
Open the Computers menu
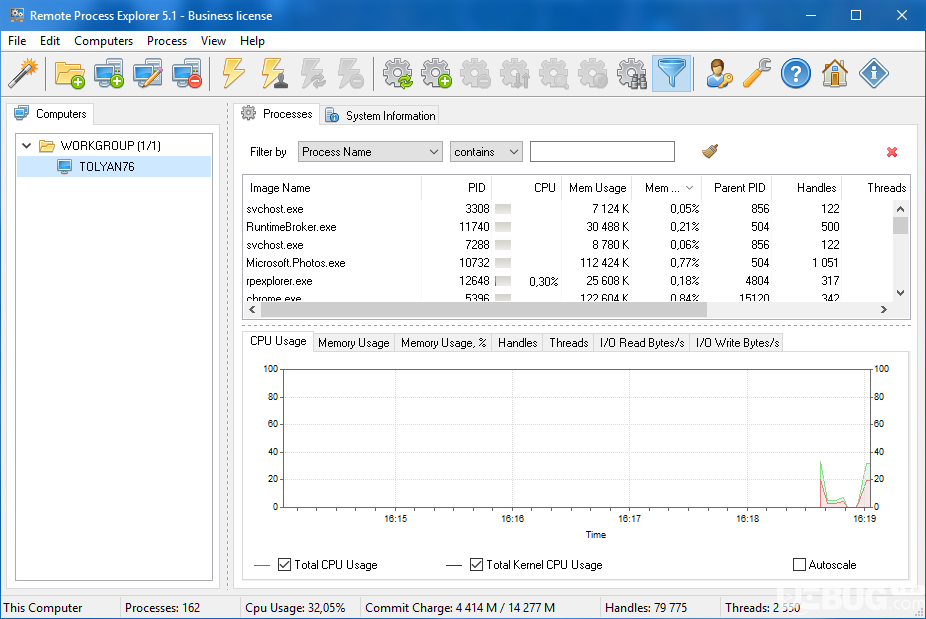point(103,41)
